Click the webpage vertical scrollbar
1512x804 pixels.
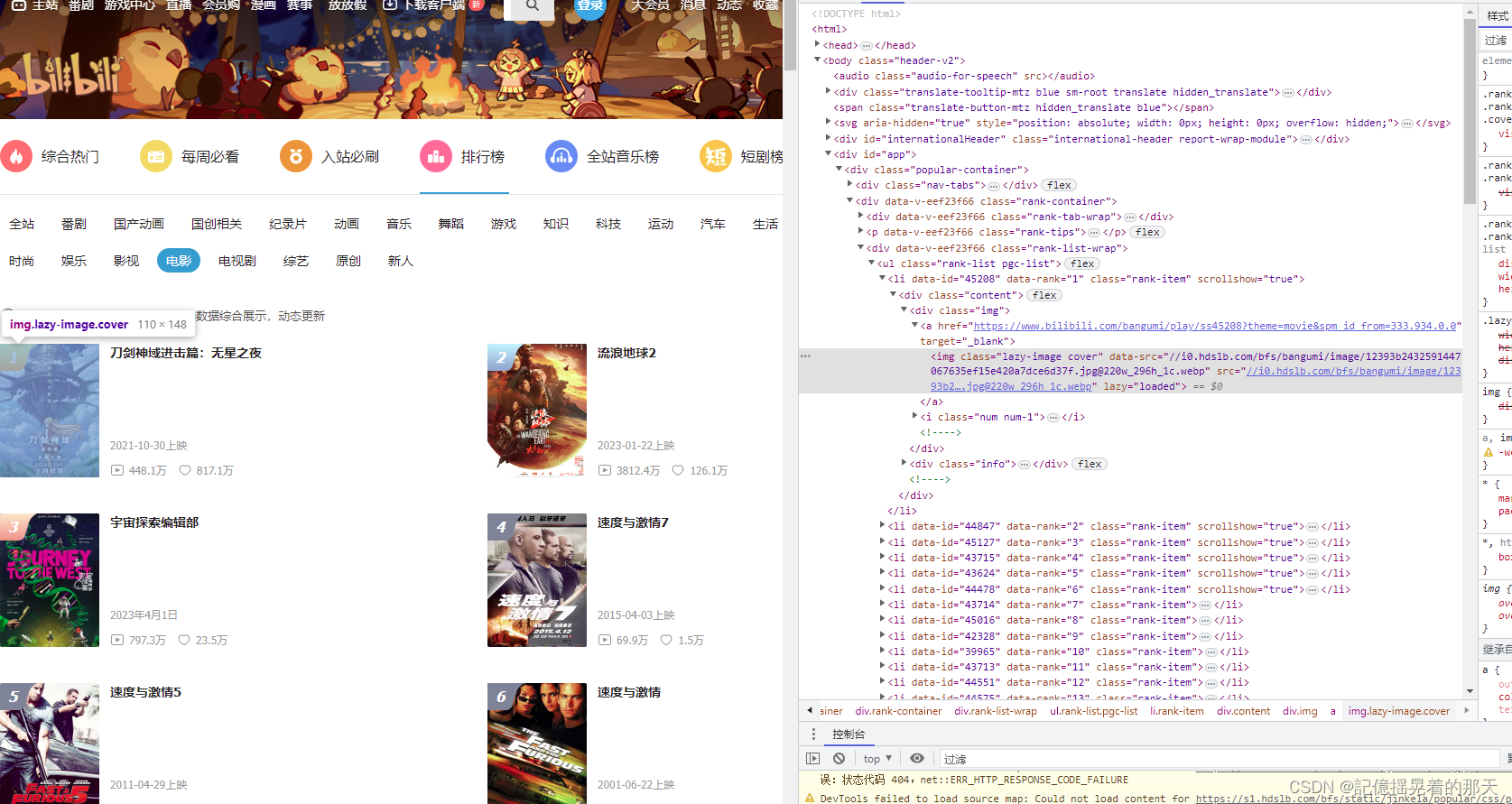click(790, 34)
